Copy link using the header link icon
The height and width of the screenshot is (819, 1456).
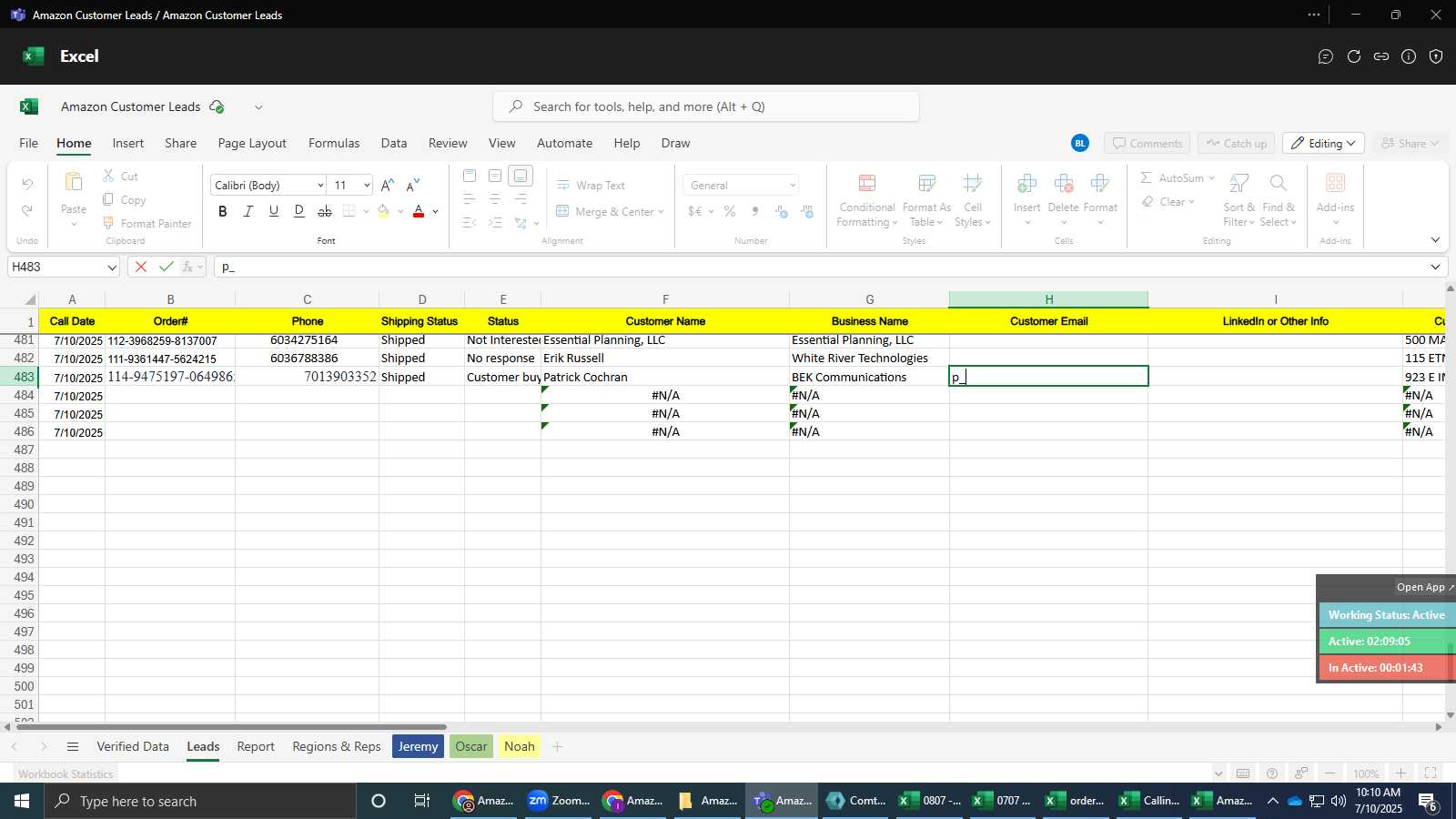click(1381, 56)
